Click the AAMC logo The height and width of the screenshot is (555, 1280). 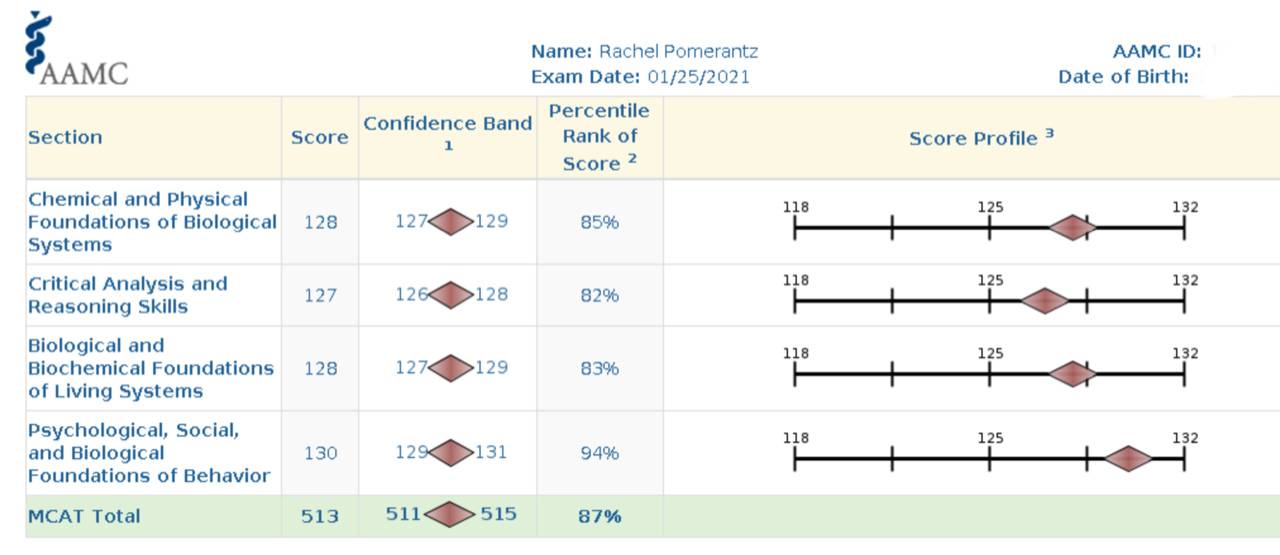click(x=76, y=48)
